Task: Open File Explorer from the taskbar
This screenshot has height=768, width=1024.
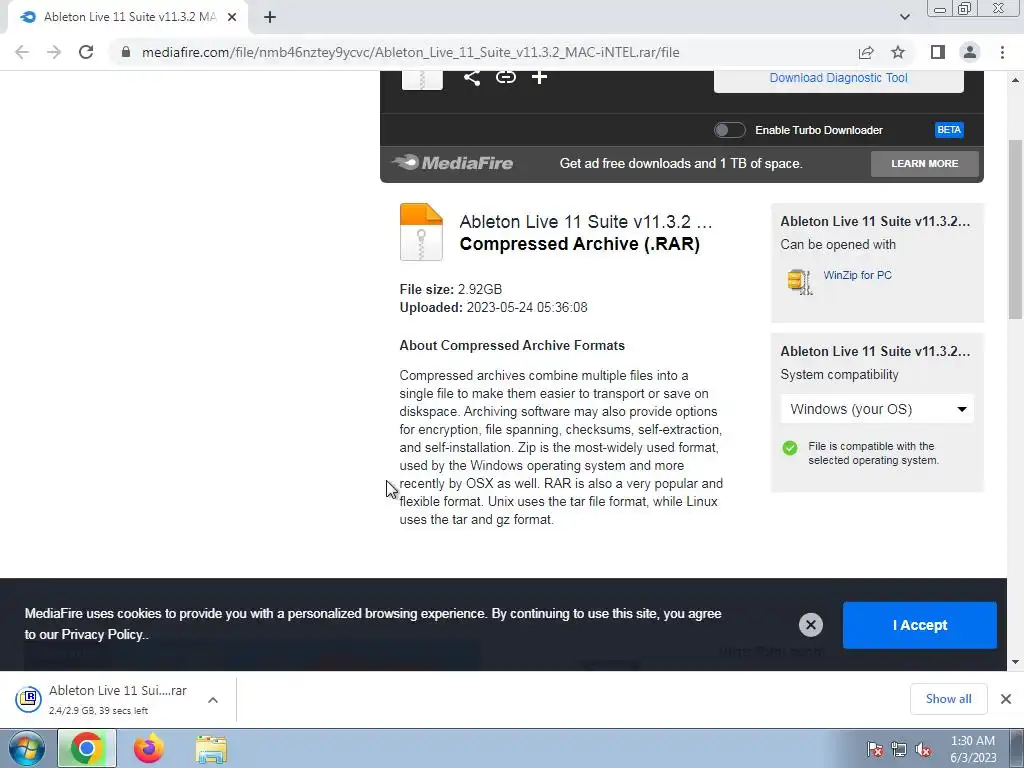Action: [x=212, y=750]
